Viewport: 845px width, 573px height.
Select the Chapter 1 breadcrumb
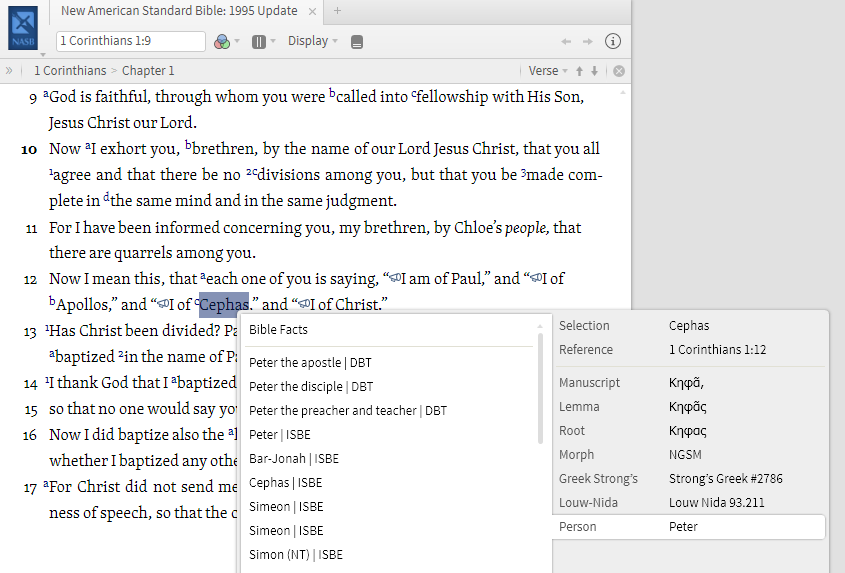point(148,71)
